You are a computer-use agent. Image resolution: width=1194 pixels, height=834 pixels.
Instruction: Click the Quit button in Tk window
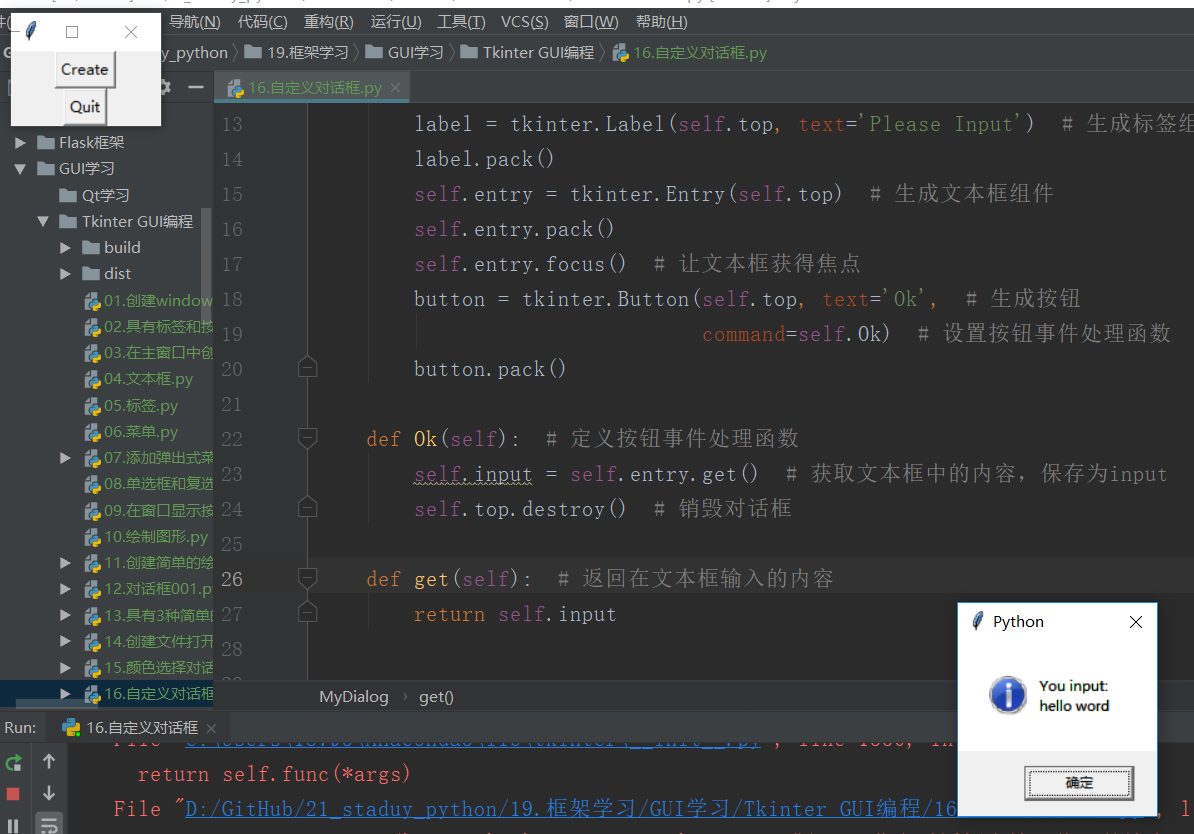(x=85, y=107)
